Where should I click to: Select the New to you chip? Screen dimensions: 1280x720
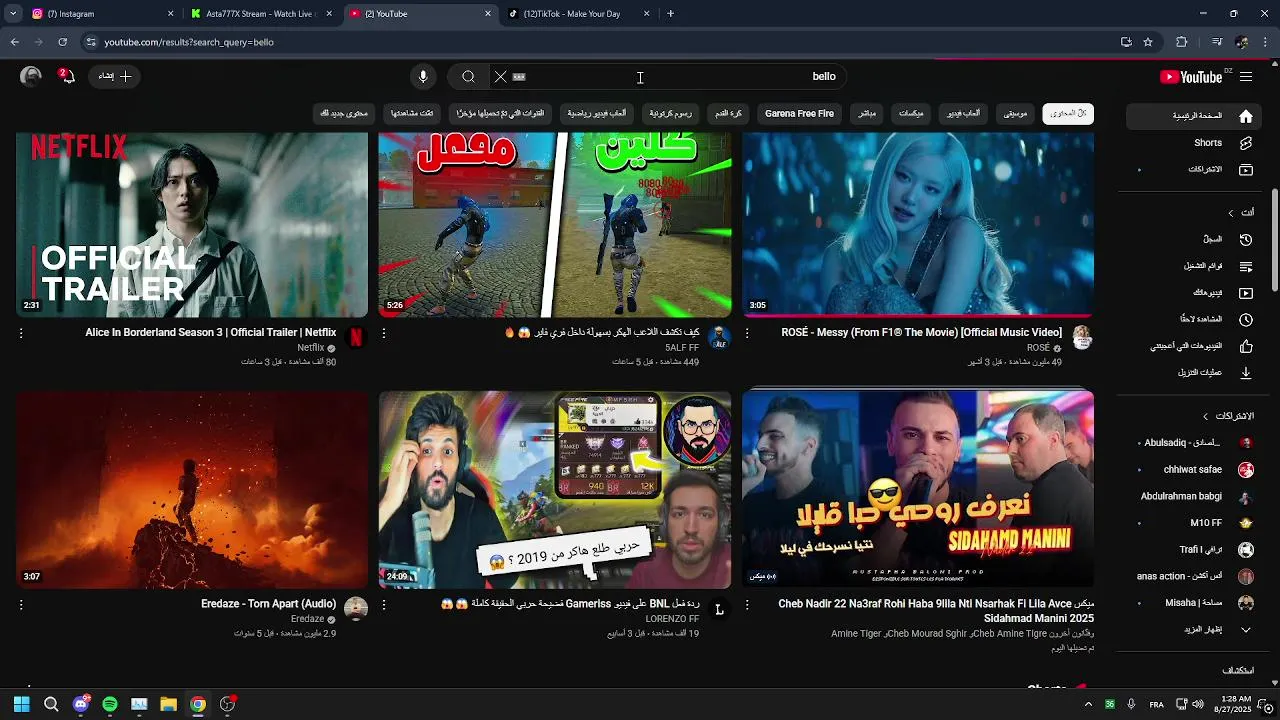pyautogui.click(x=344, y=114)
